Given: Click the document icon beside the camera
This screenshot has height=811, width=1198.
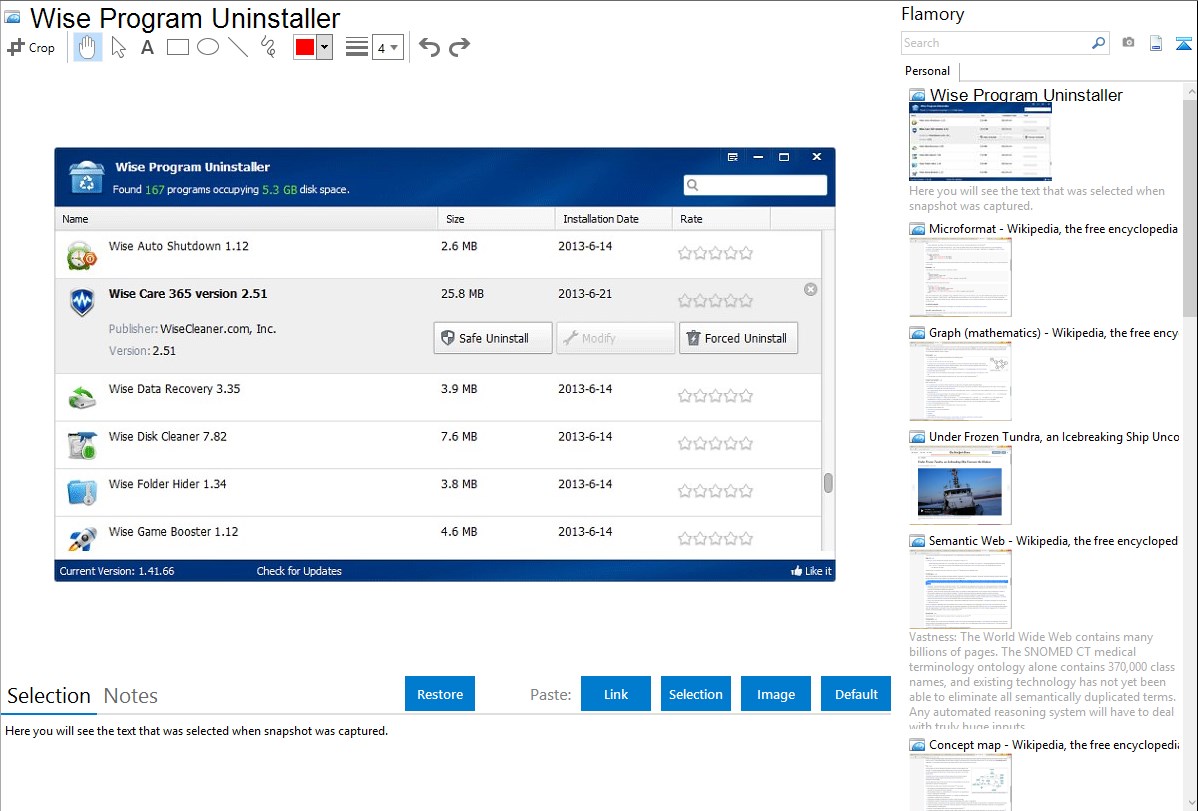Looking at the screenshot, I should pyautogui.click(x=1156, y=43).
